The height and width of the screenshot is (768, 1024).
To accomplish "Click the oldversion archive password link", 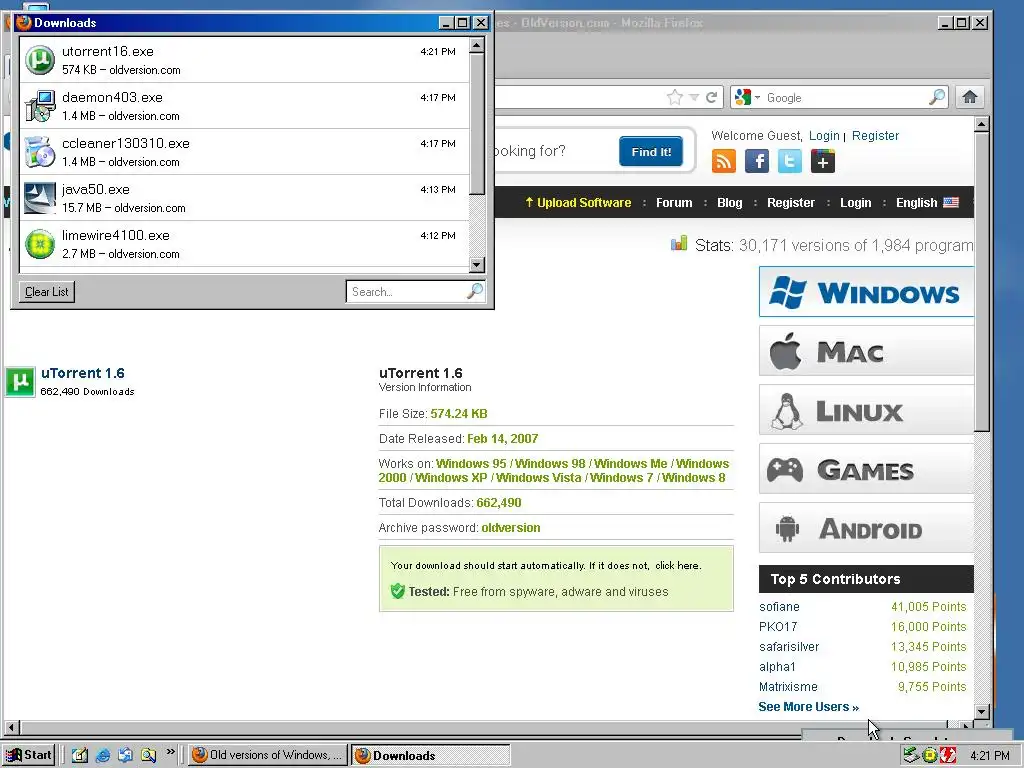I will pyautogui.click(x=511, y=528).
